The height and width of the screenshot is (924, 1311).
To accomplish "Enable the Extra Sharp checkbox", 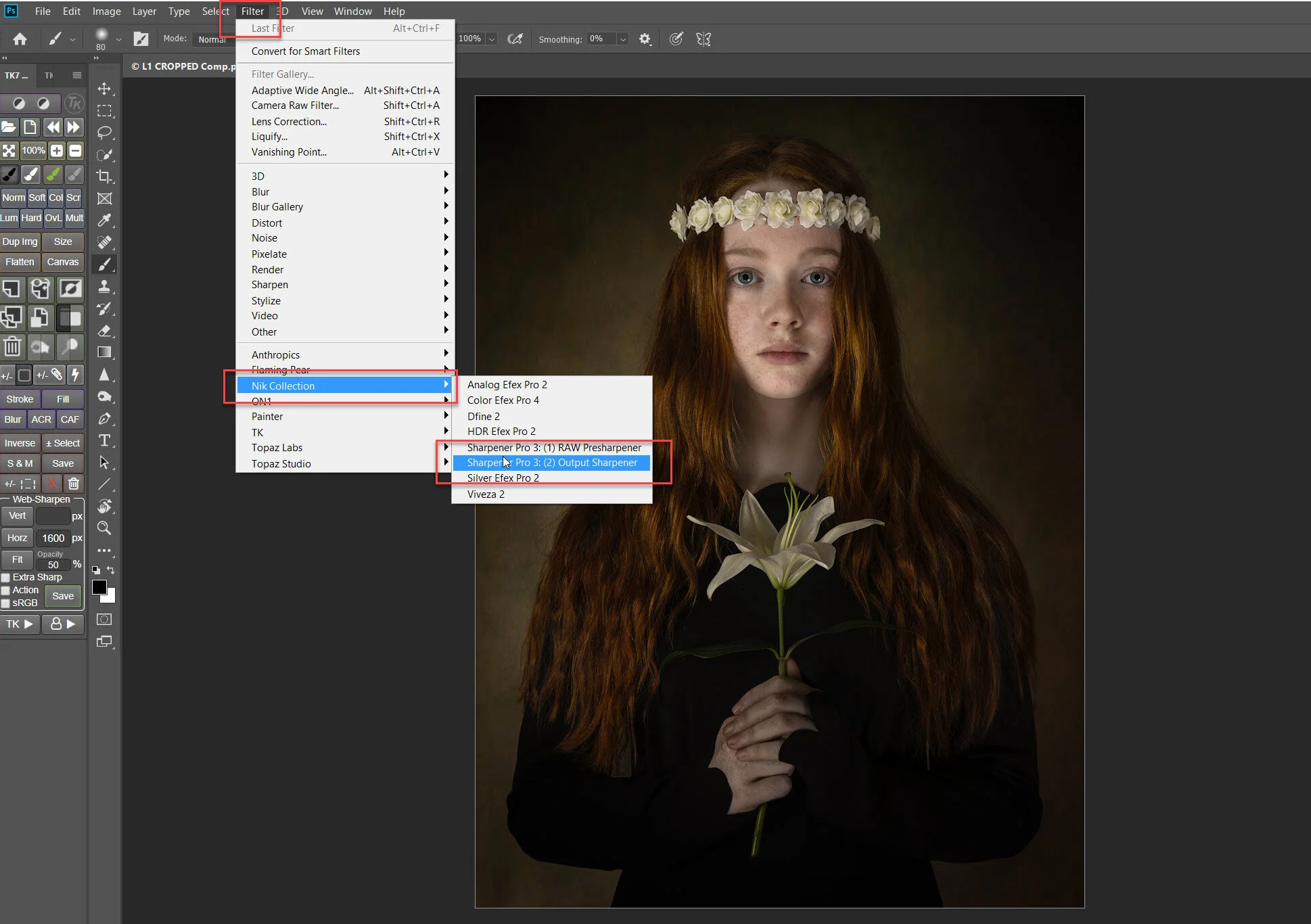I will point(5,577).
